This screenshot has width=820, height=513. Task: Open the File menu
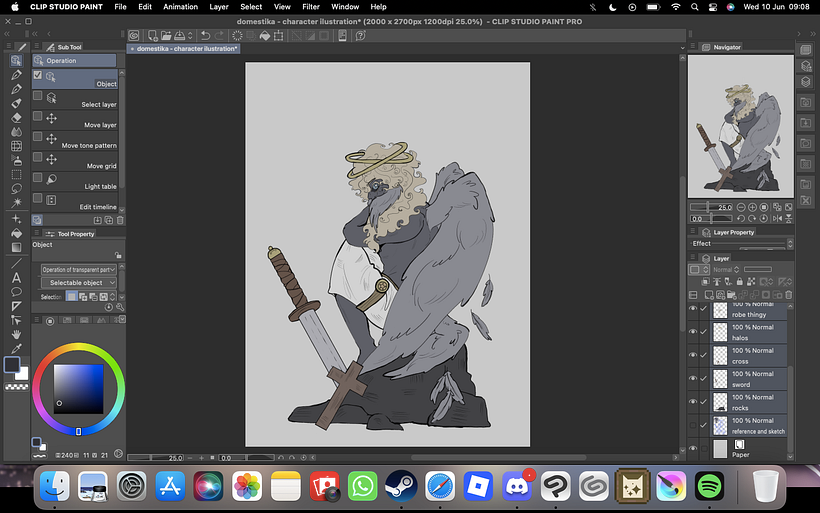pos(120,7)
